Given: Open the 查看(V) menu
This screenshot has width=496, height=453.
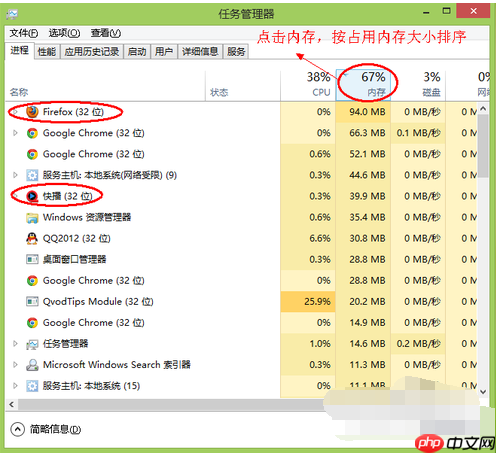Looking at the screenshot, I should pos(106,33).
